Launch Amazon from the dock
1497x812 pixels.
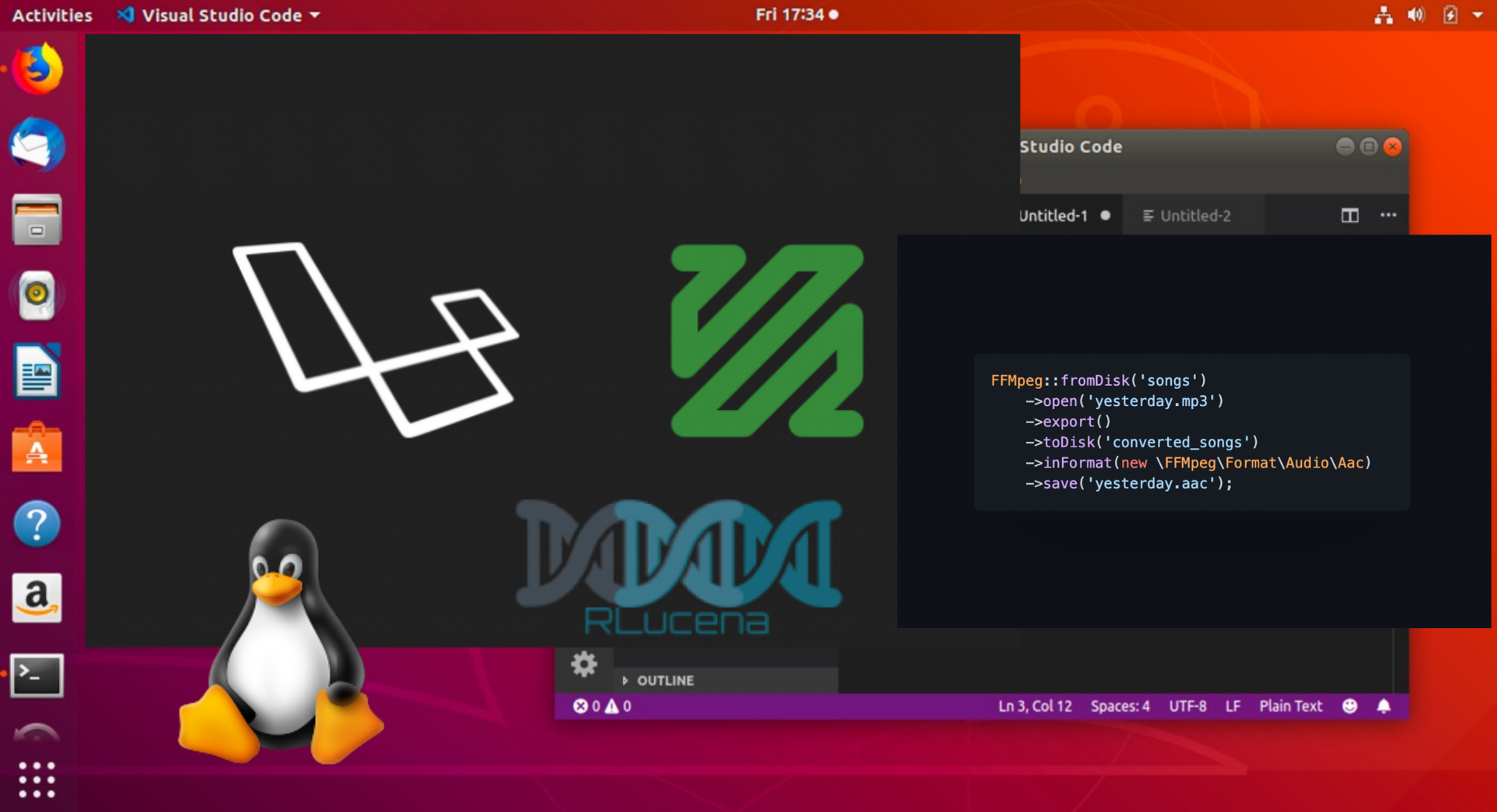point(37,598)
